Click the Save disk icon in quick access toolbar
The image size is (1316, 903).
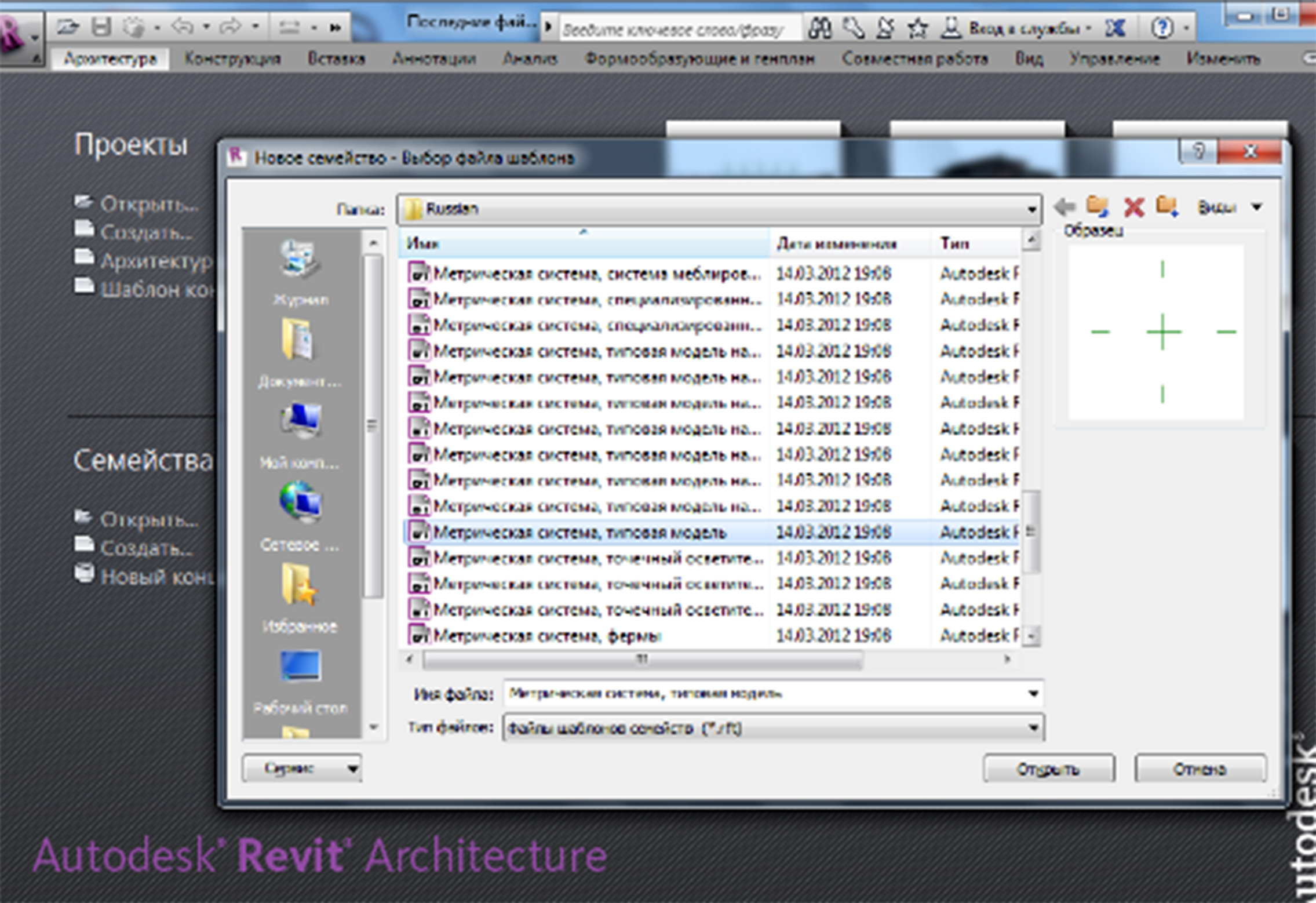(x=102, y=27)
